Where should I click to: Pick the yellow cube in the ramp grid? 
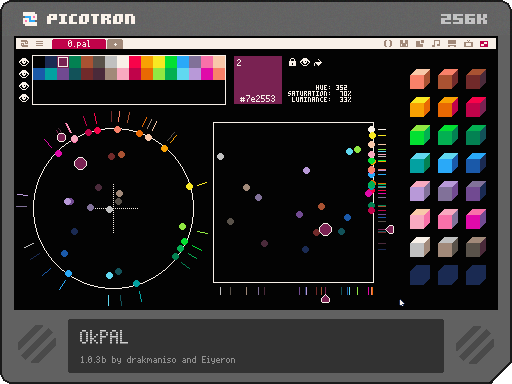point(420,107)
